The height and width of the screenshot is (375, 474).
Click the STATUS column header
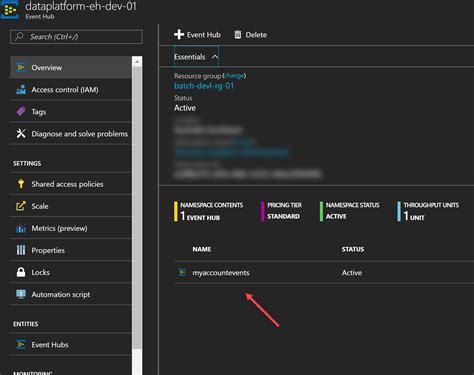point(353,249)
